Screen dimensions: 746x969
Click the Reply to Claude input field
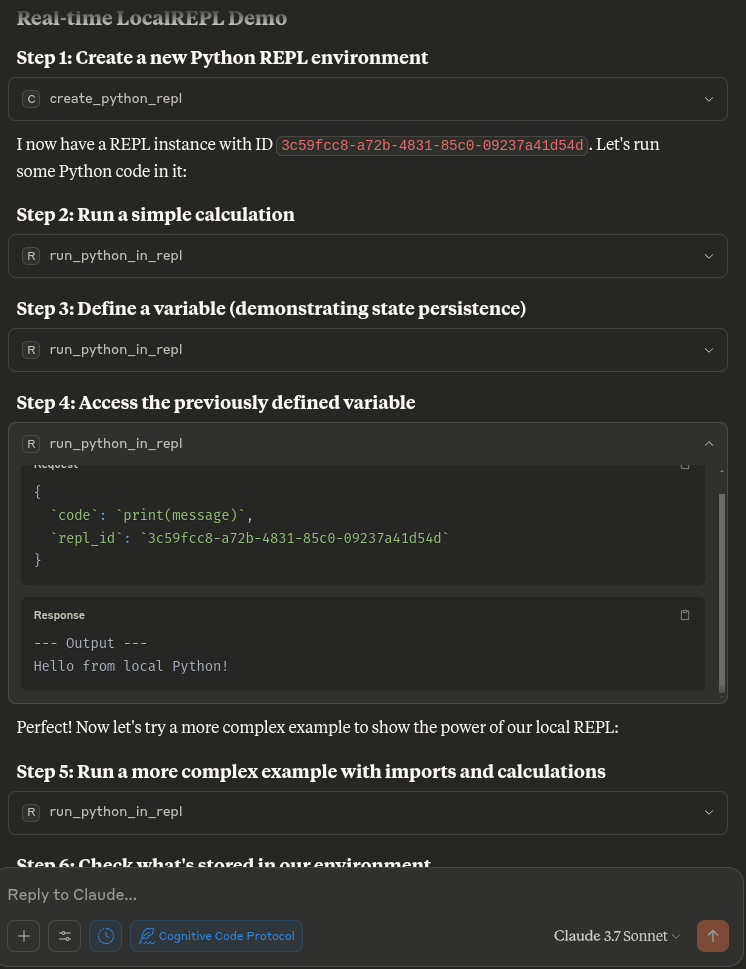click(300, 894)
